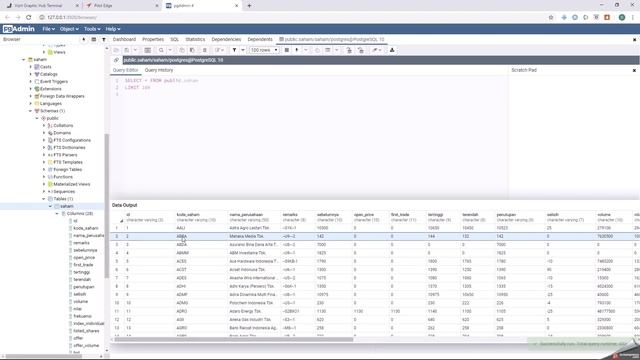The height and width of the screenshot is (360, 640).
Task: Open the Tools menu
Action: [92, 29]
